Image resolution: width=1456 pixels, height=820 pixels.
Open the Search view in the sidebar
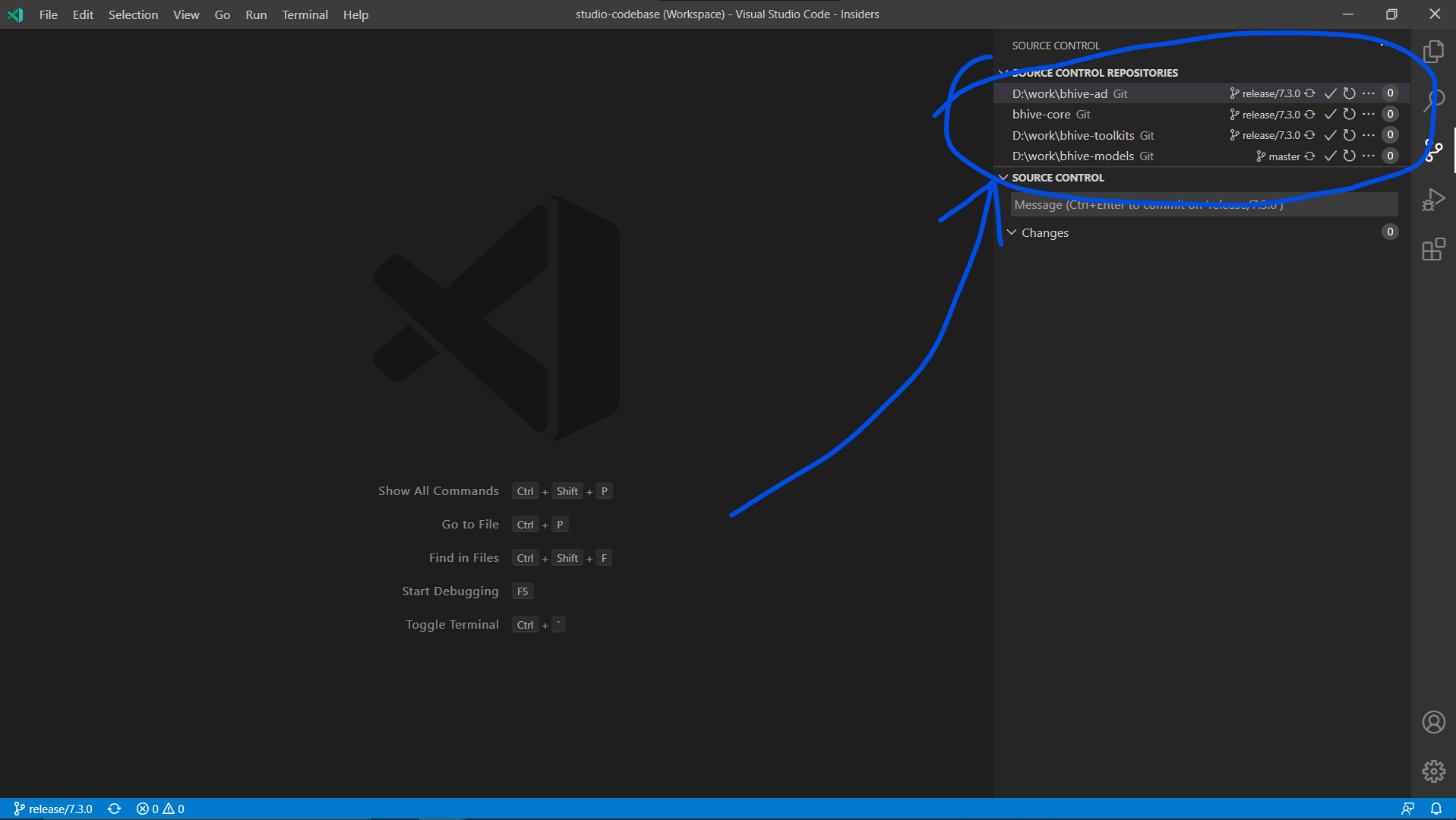point(1434,99)
